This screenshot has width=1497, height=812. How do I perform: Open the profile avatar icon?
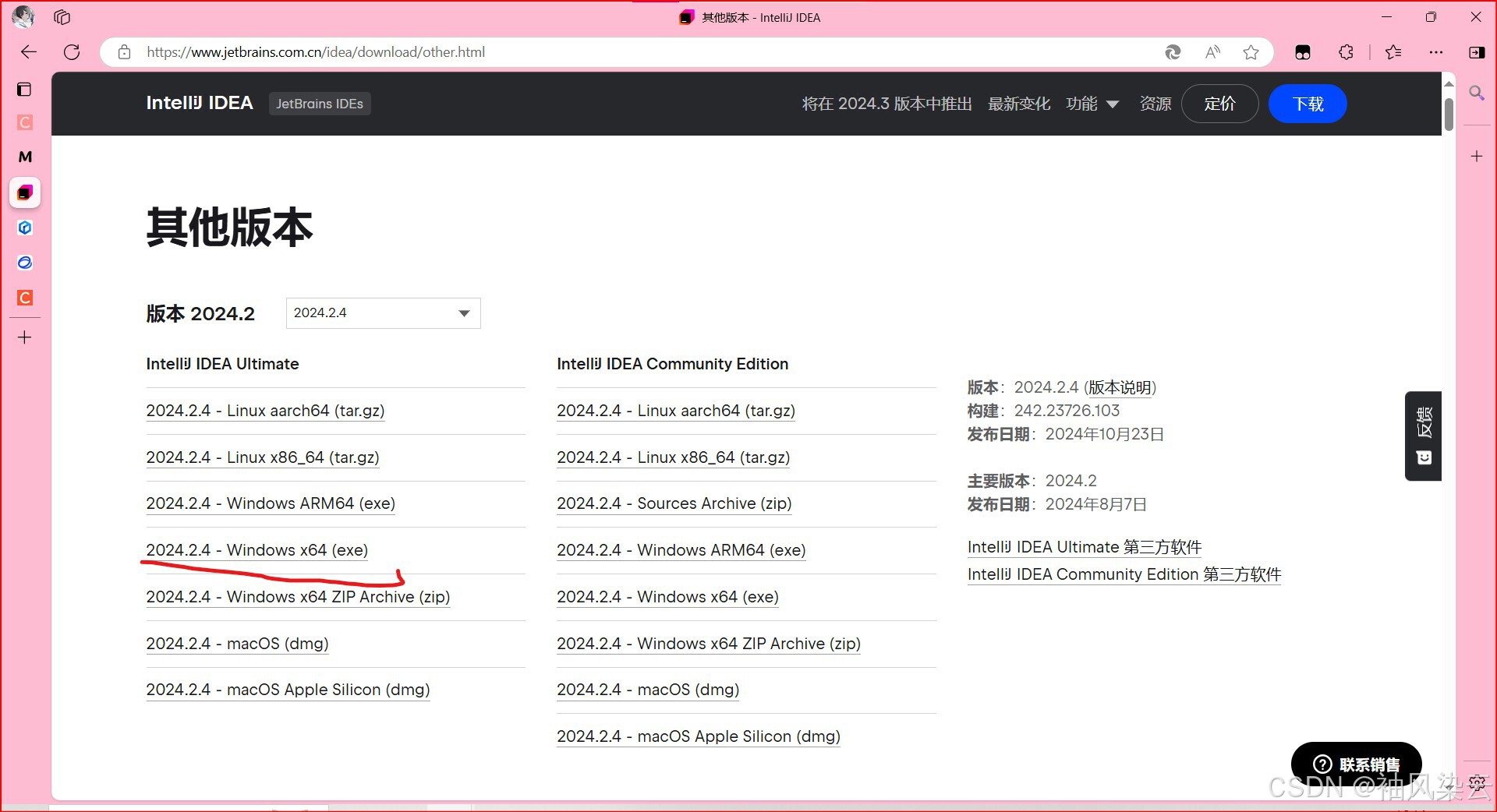pyautogui.click(x=23, y=16)
